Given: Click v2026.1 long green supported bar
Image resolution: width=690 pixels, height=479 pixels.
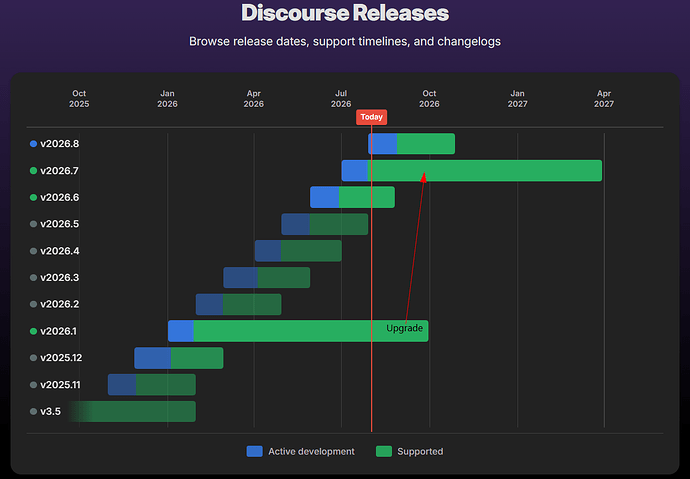Looking at the screenshot, I should coord(311,331).
